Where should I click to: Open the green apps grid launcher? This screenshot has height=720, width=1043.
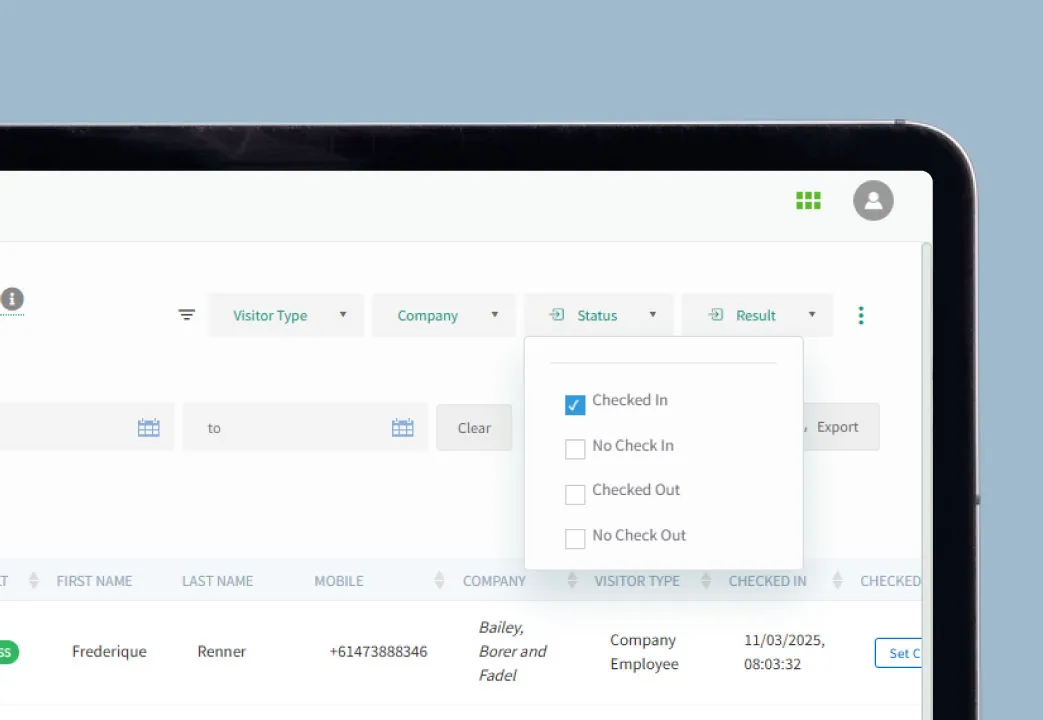click(x=808, y=200)
